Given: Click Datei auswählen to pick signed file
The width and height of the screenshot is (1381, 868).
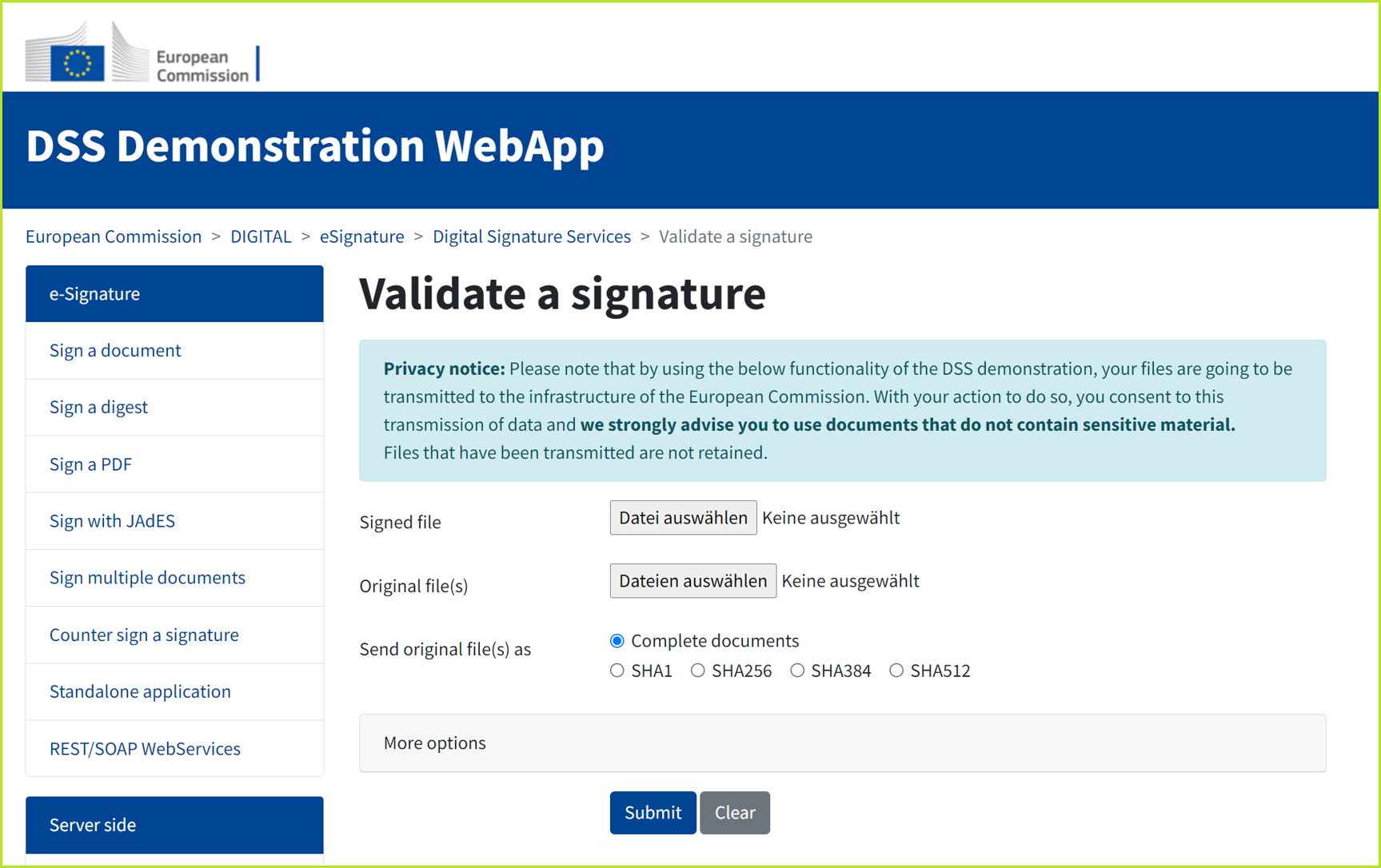Looking at the screenshot, I should point(682,517).
